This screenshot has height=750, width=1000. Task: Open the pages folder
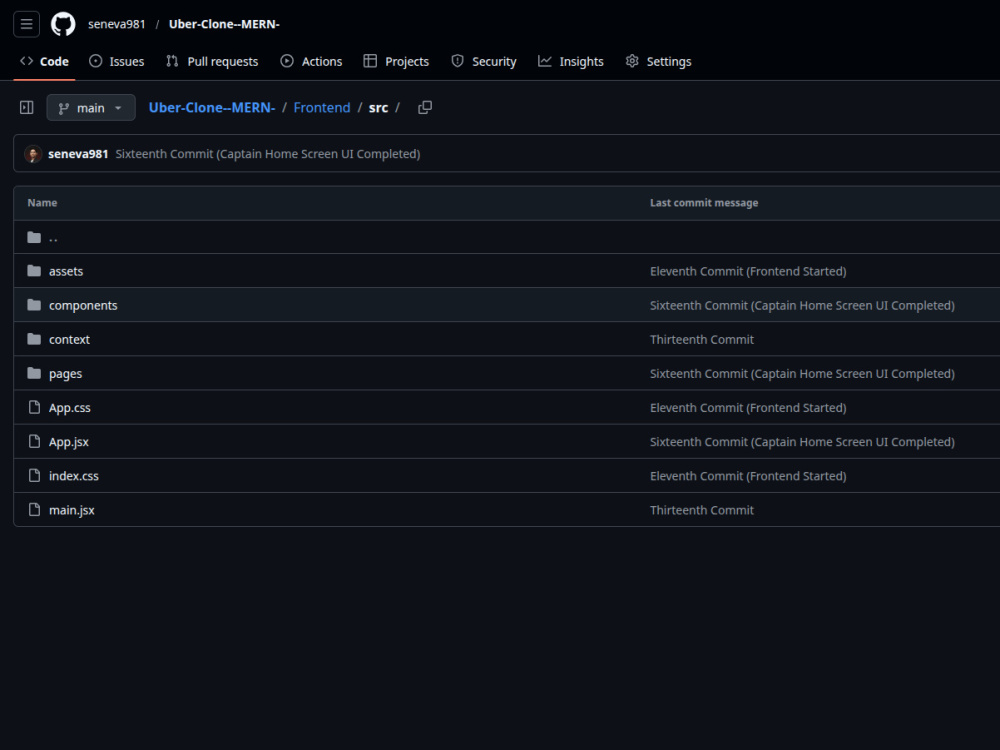pos(66,374)
